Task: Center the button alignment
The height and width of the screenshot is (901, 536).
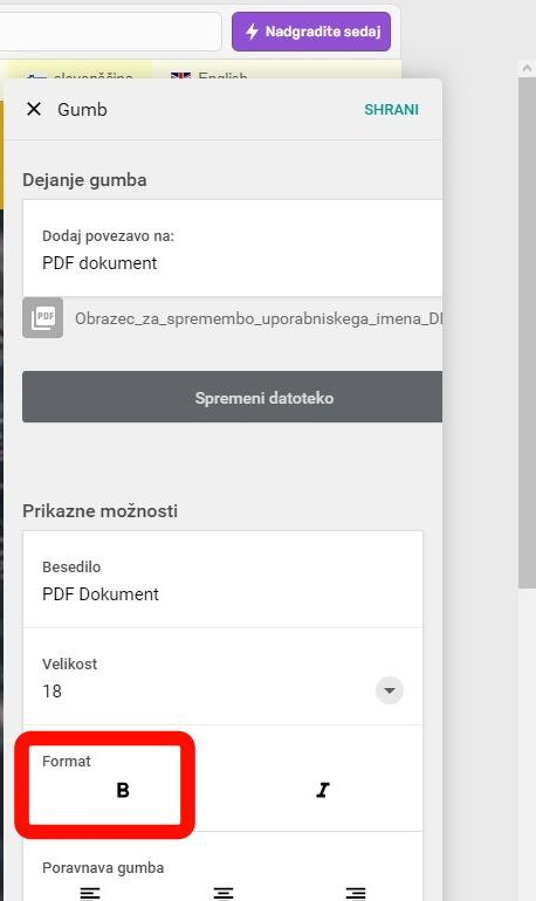Action: click(223, 893)
